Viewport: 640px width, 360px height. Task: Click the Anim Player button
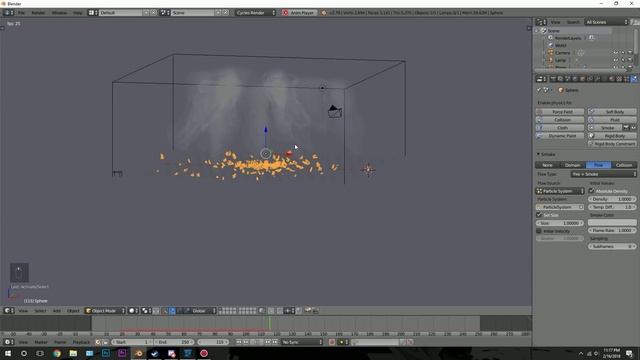[299, 13]
